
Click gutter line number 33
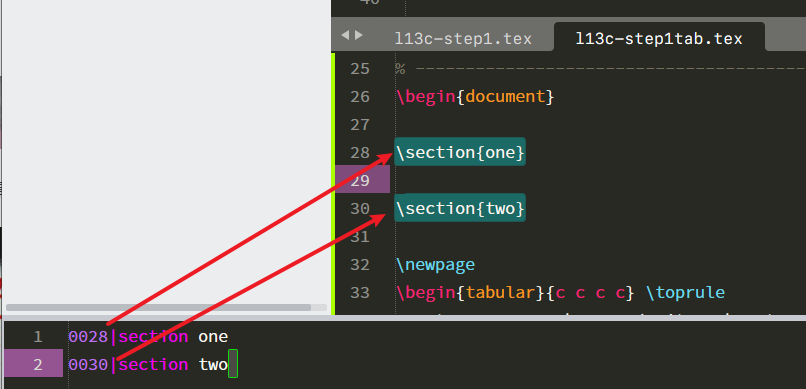[x=360, y=292]
